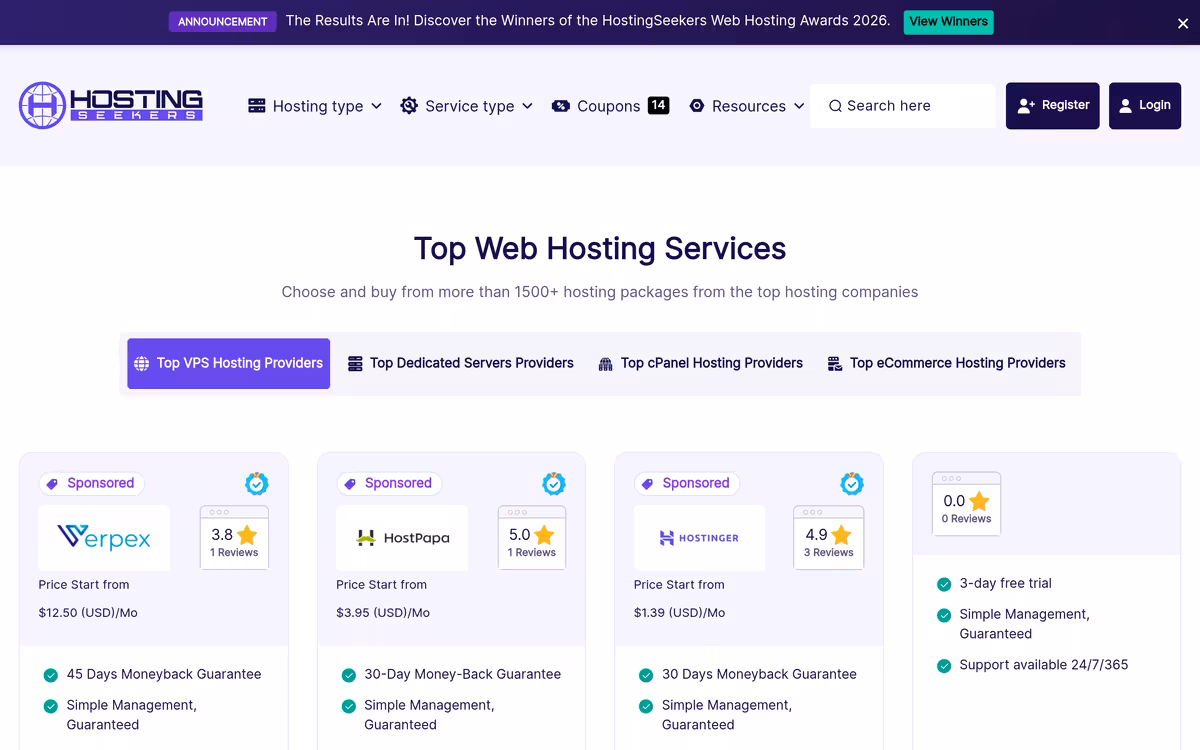Click the $1.39 (USD)/Mo price text
The height and width of the screenshot is (750, 1200).
tap(680, 613)
